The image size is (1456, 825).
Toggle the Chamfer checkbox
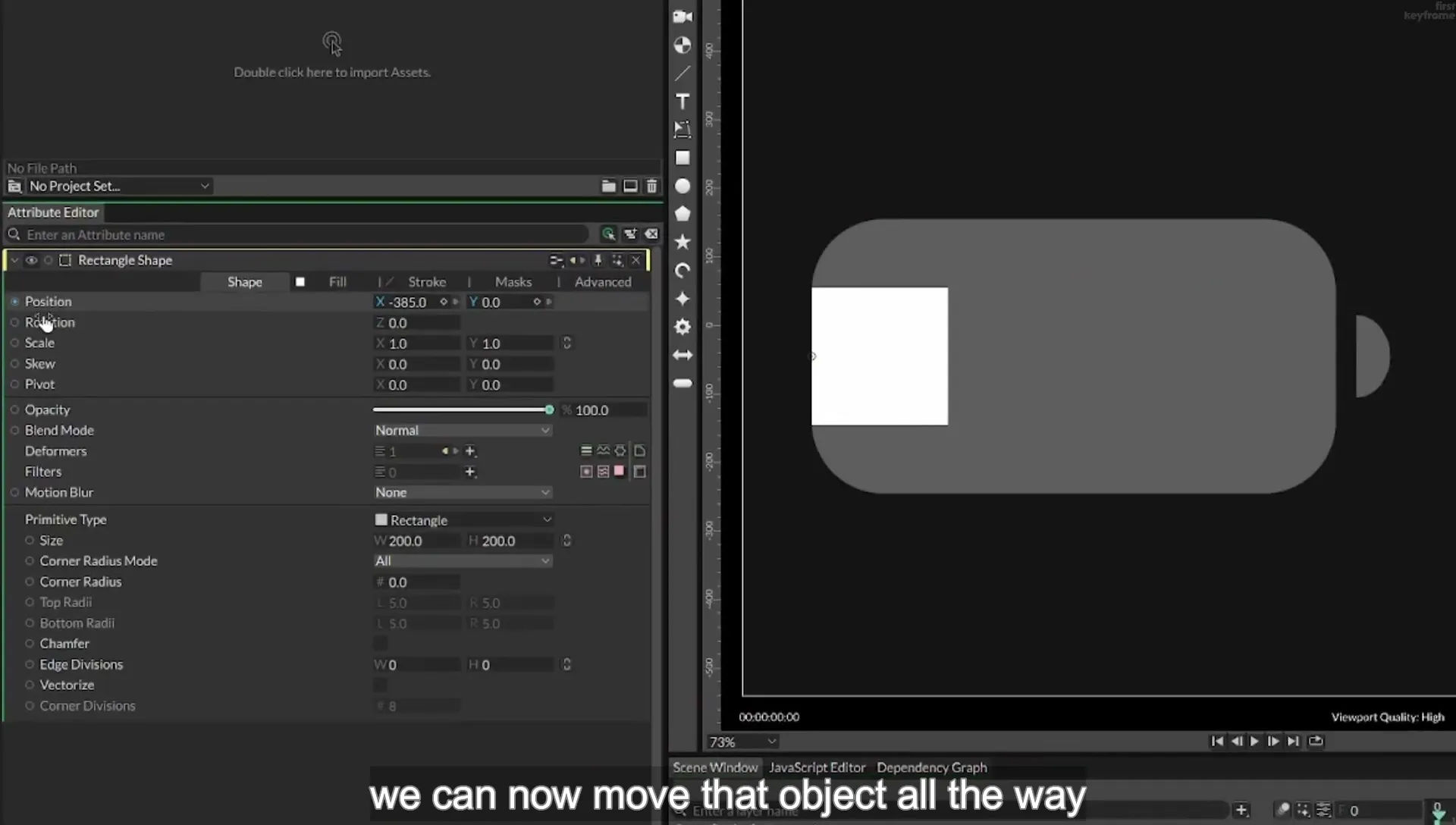[x=380, y=644]
